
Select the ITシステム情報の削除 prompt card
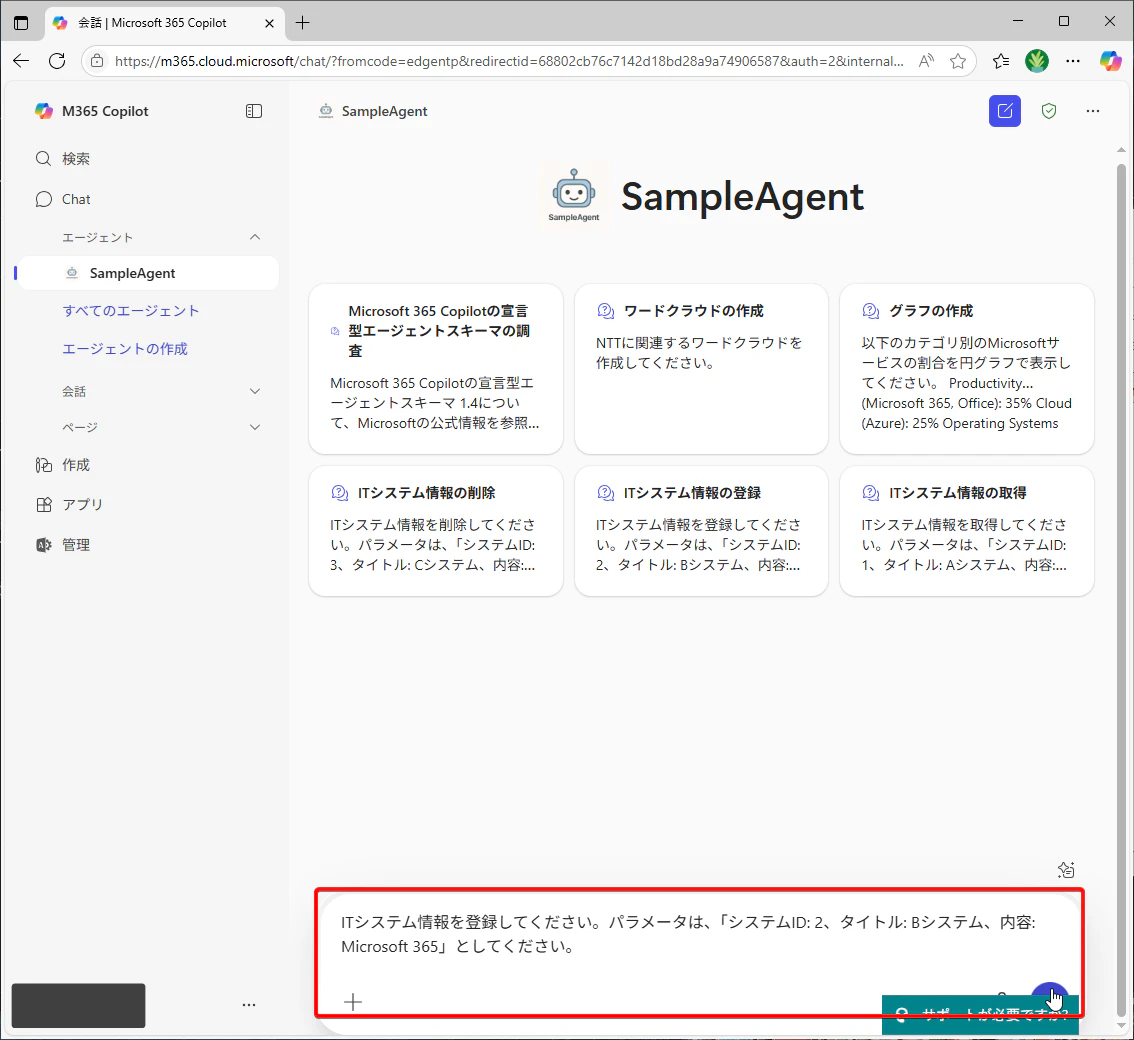[x=435, y=531]
